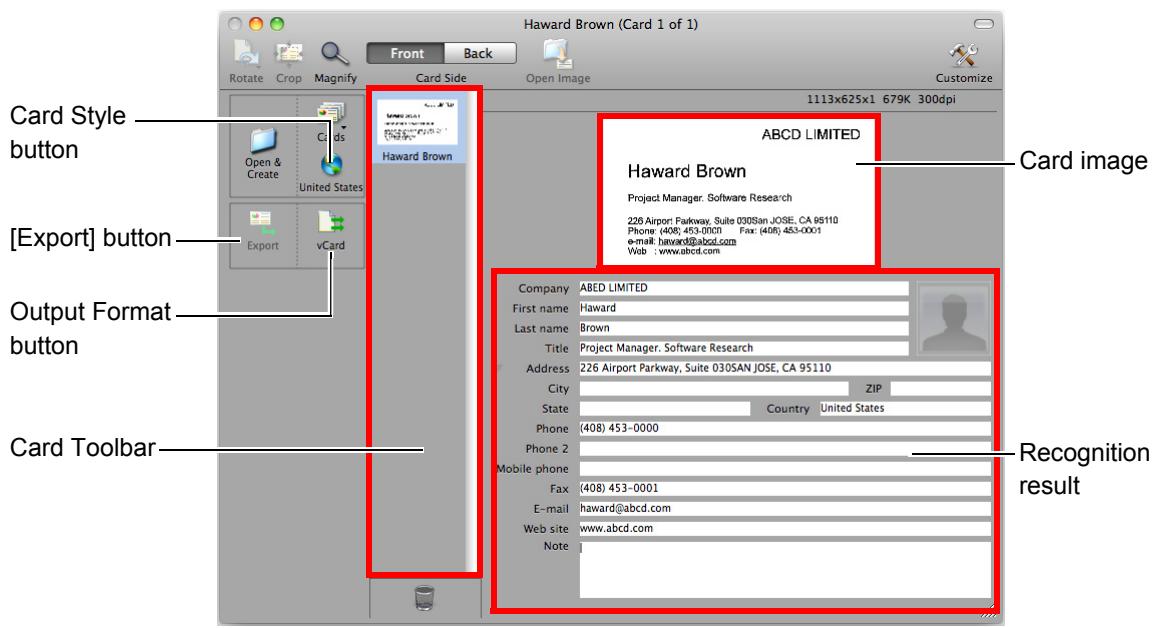Click the empty ZIP field
This screenshot has width=1157, height=628.
pyautogui.click(x=941, y=388)
